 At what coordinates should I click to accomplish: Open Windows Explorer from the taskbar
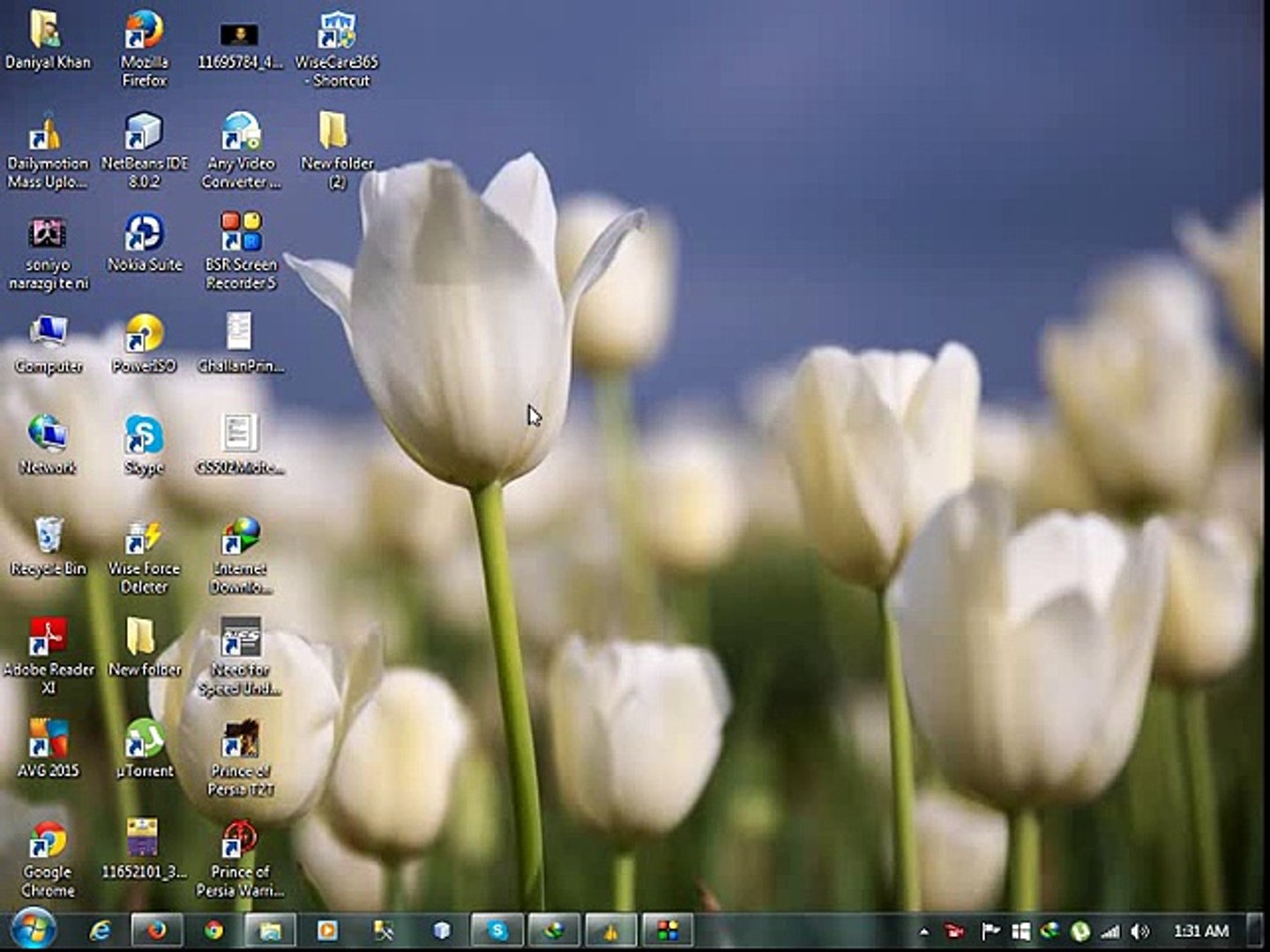[x=270, y=930]
